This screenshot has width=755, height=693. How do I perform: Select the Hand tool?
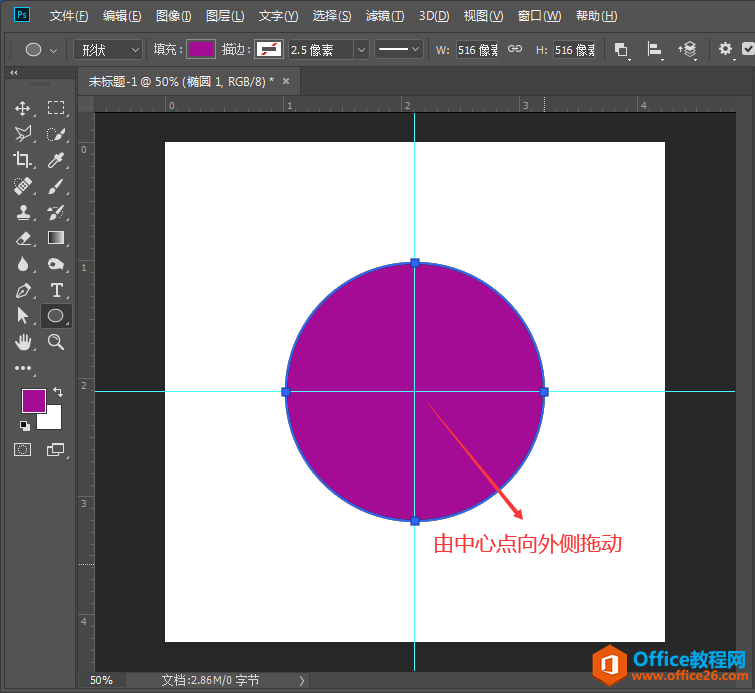pos(23,342)
